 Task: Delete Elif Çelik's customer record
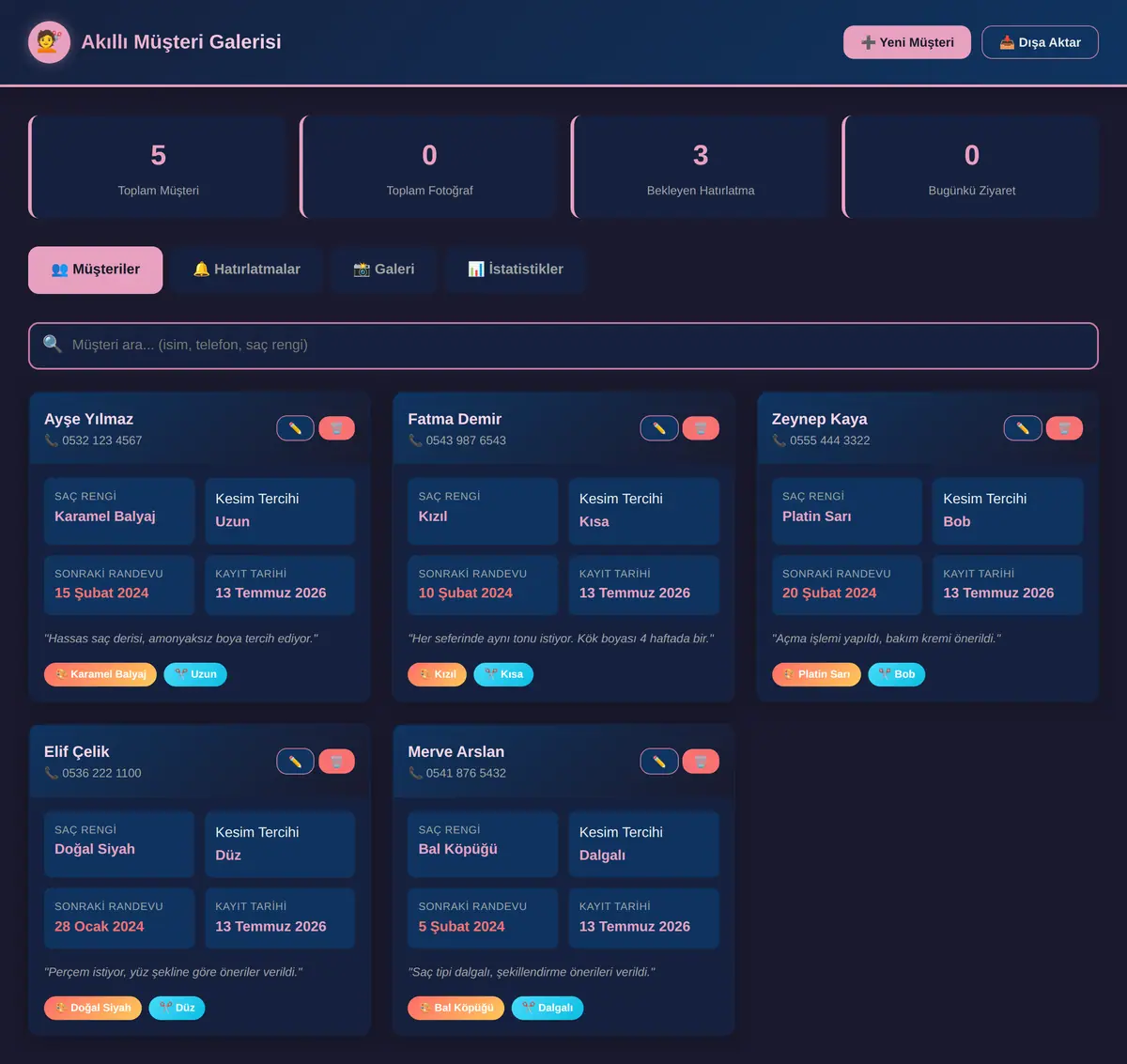coord(336,762)
